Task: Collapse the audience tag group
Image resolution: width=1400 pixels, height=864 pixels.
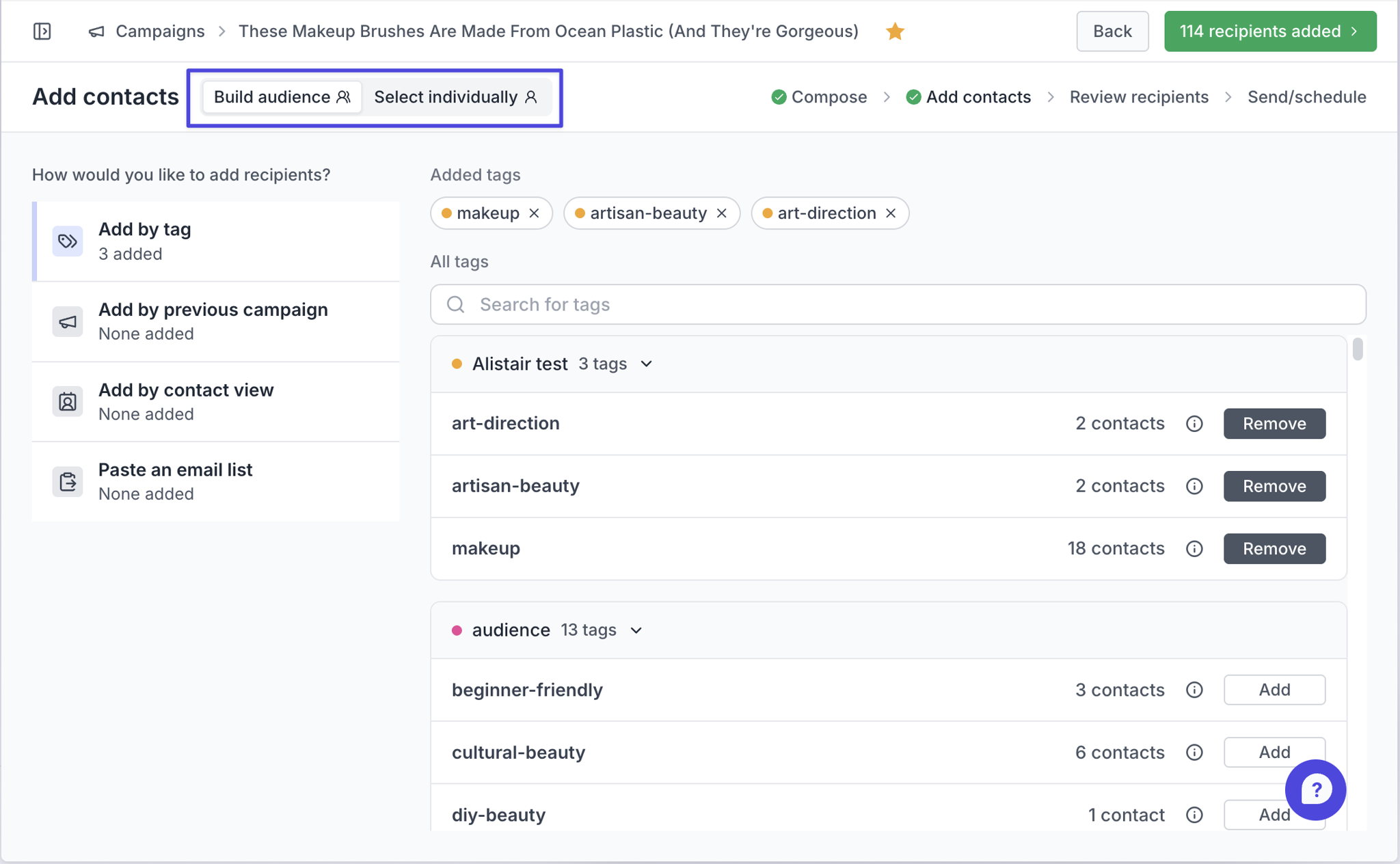Action: 636,630
